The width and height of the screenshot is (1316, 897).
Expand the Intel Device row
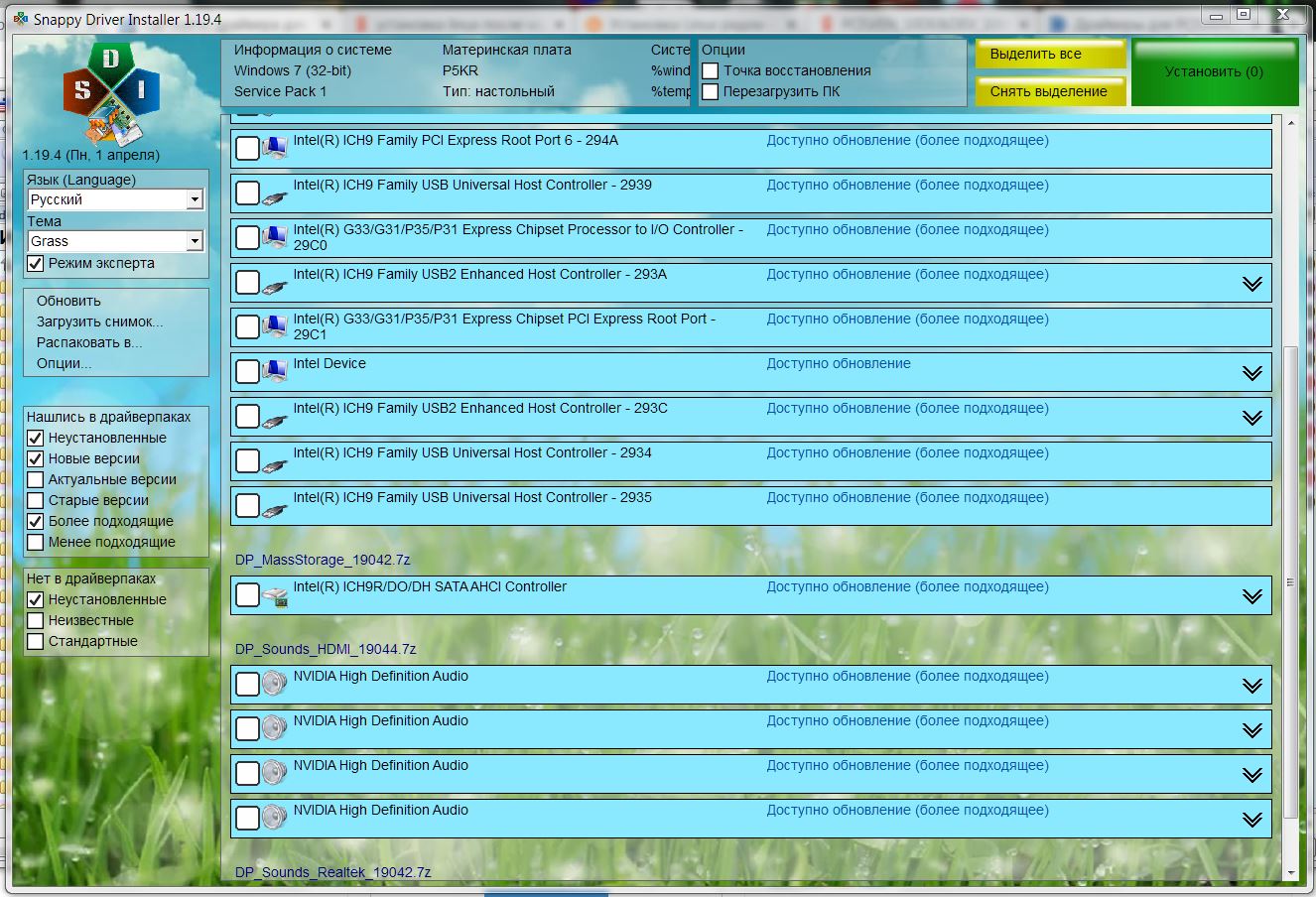(x=1252, y=373)
